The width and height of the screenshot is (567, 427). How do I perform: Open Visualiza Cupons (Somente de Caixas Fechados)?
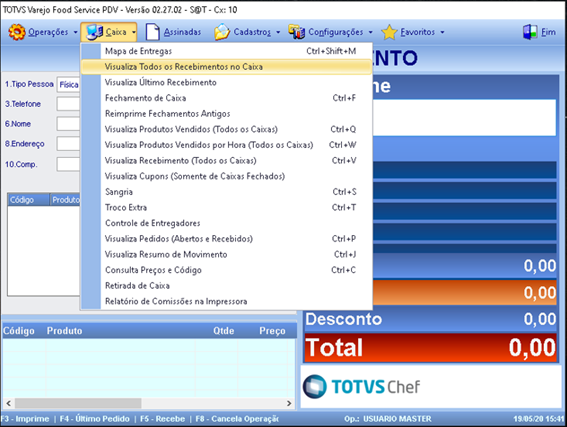tap(227, 176)
